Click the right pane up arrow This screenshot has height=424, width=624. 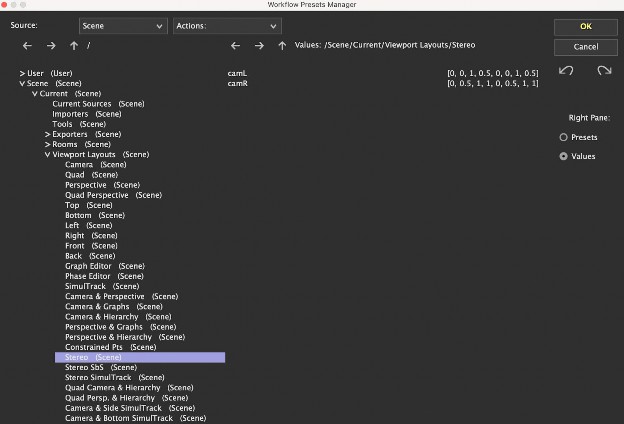pyautogui.click(x=282, y=46)
